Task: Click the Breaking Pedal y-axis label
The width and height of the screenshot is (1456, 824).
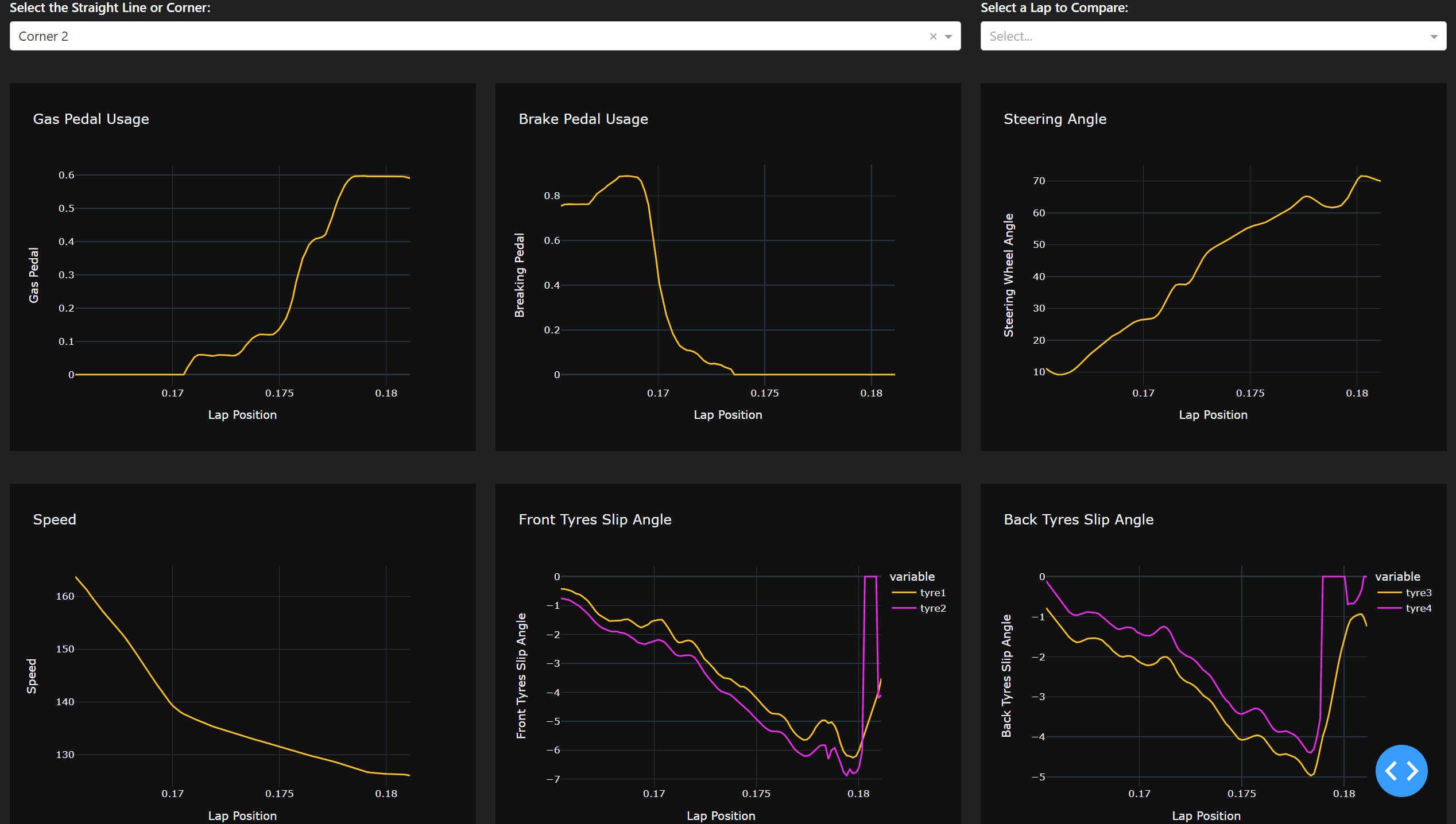Action: click(520, 275)
